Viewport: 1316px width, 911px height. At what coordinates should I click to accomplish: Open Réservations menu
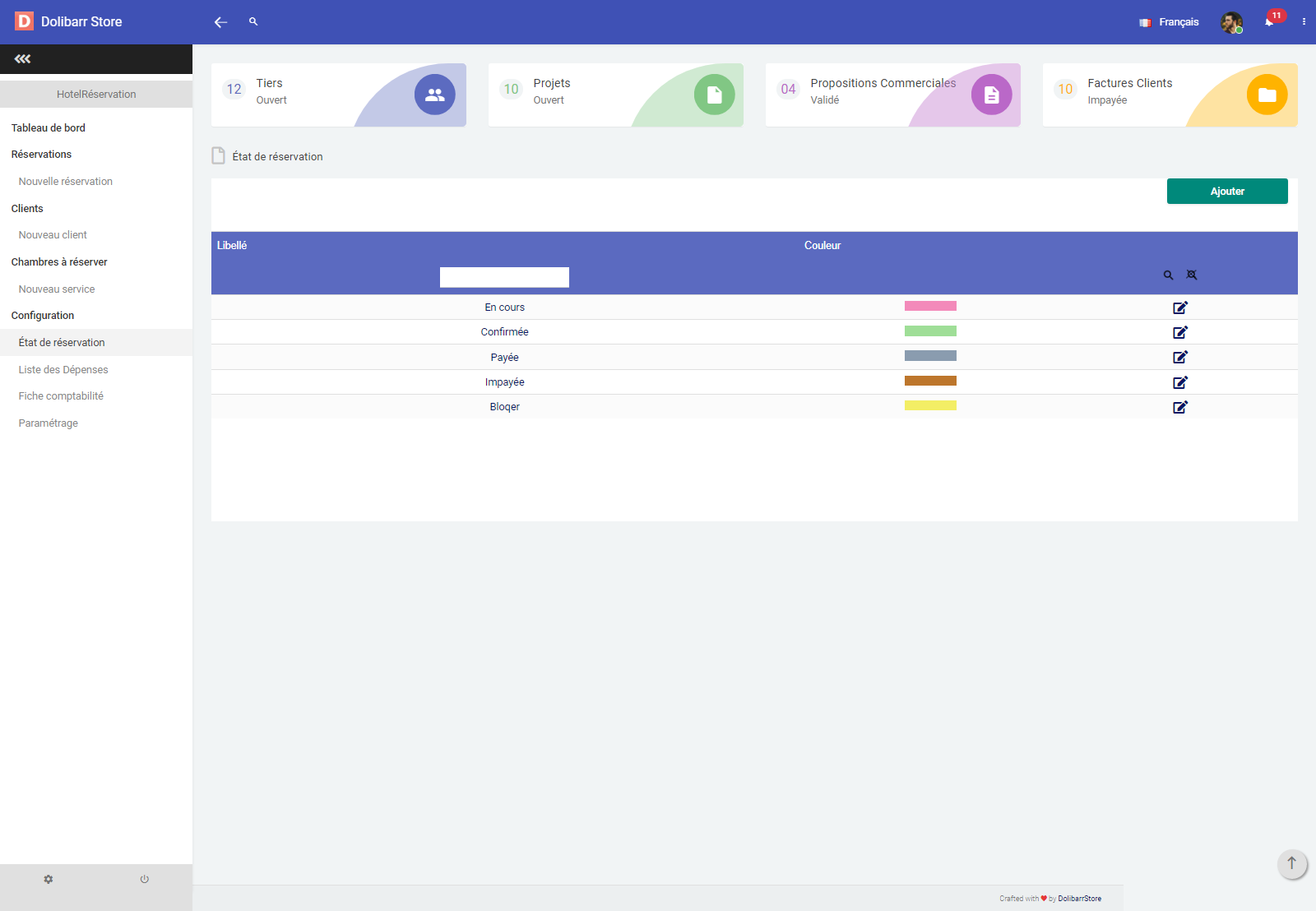[41, 154]
